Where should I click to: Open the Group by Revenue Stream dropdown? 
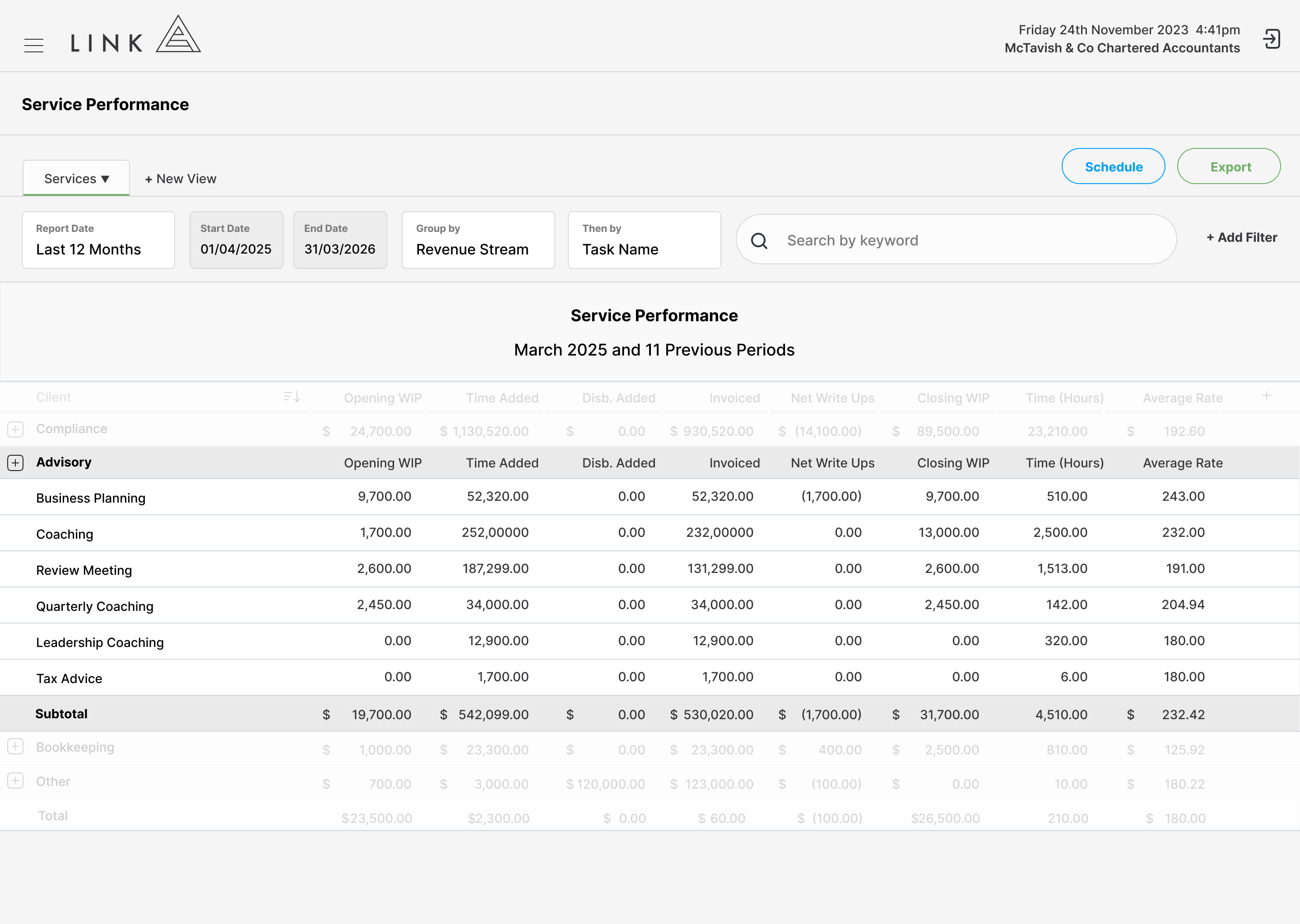point(478,240)
